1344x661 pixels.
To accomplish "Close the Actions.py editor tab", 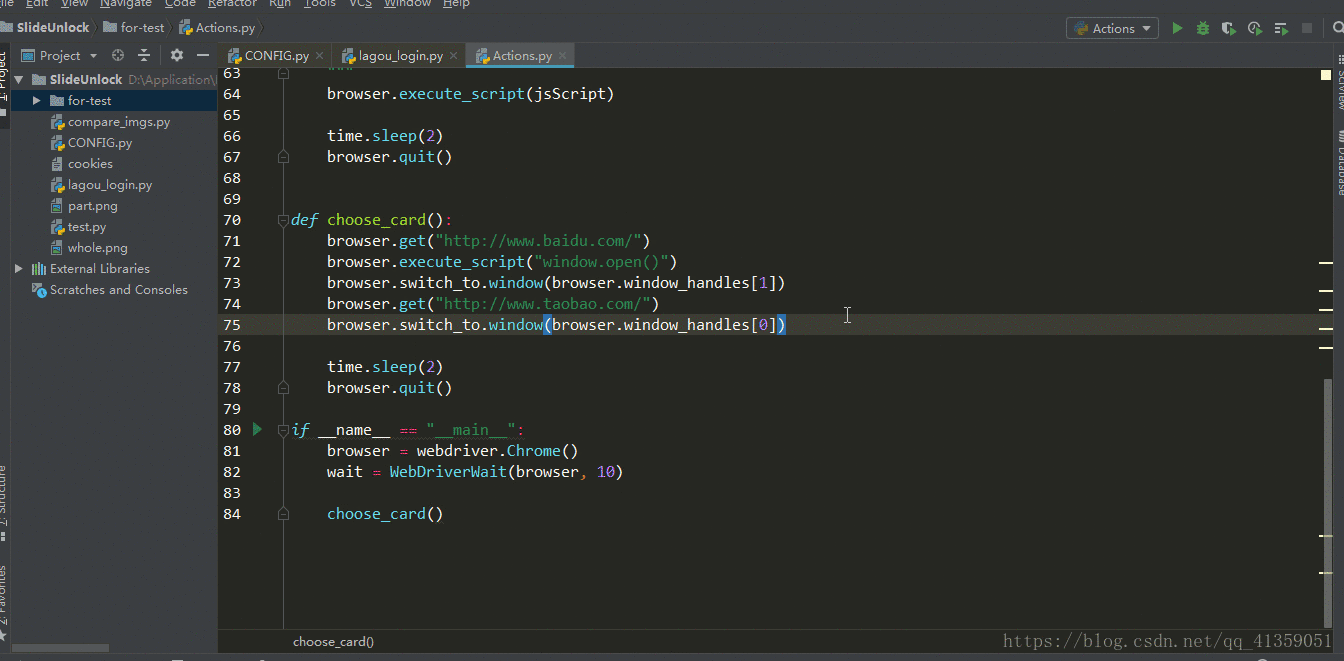I will point(562,56).
